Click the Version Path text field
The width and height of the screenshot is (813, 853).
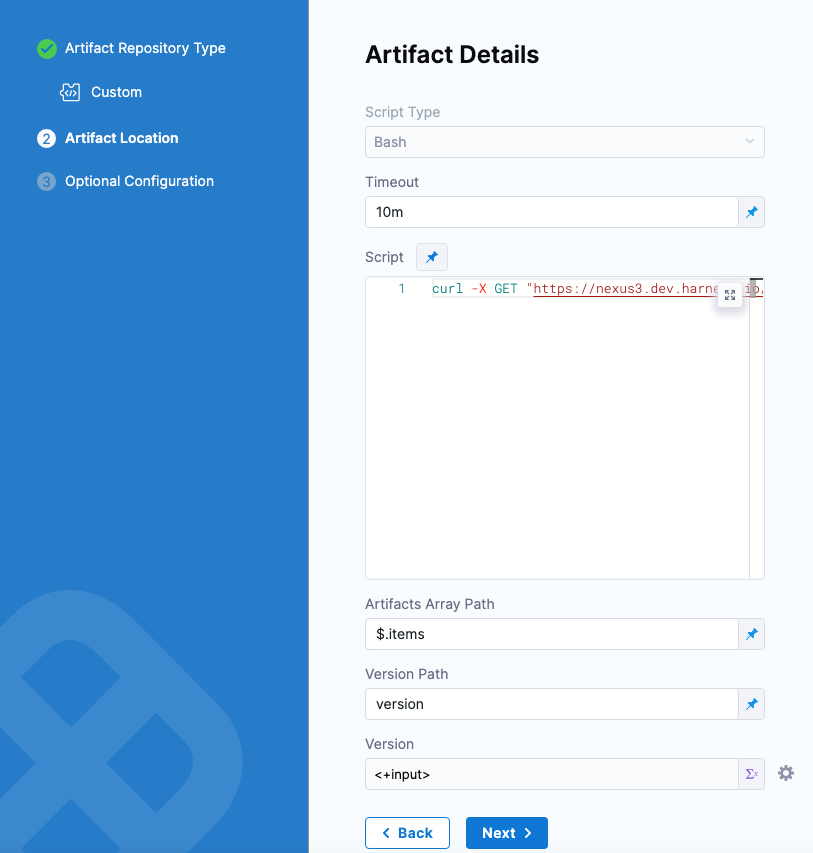[x=551, y=704]
